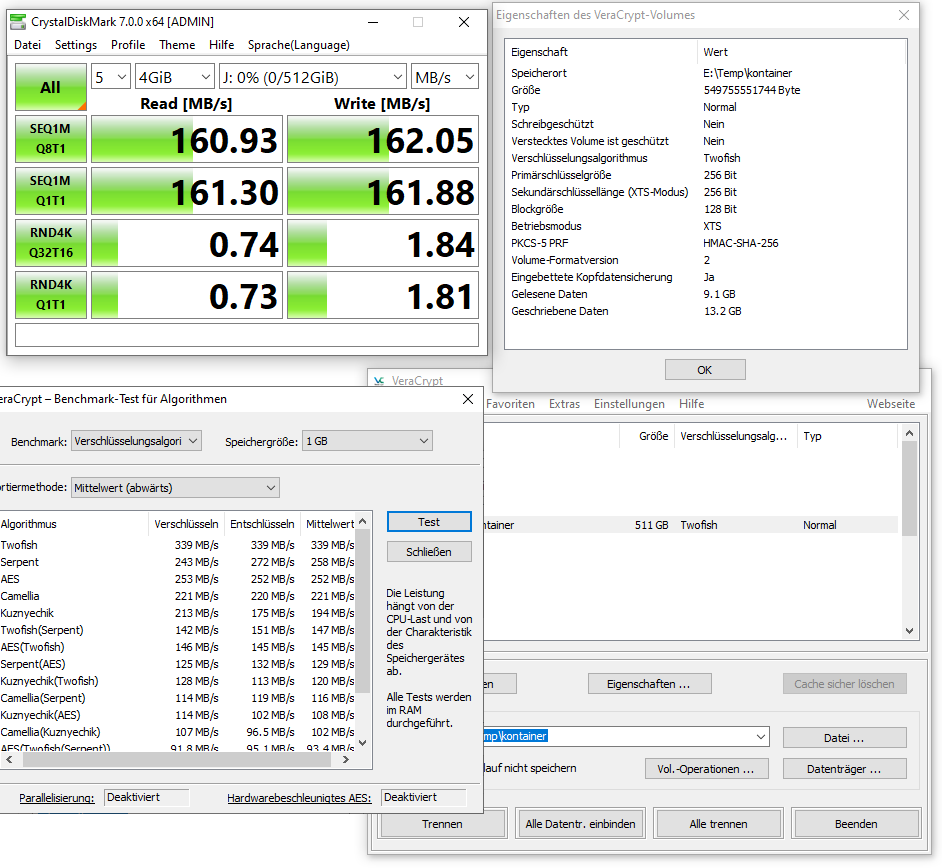Click scroll-up arrow of benchmark results list
This screenshot has height=868, width=942.
coord(363,521)
